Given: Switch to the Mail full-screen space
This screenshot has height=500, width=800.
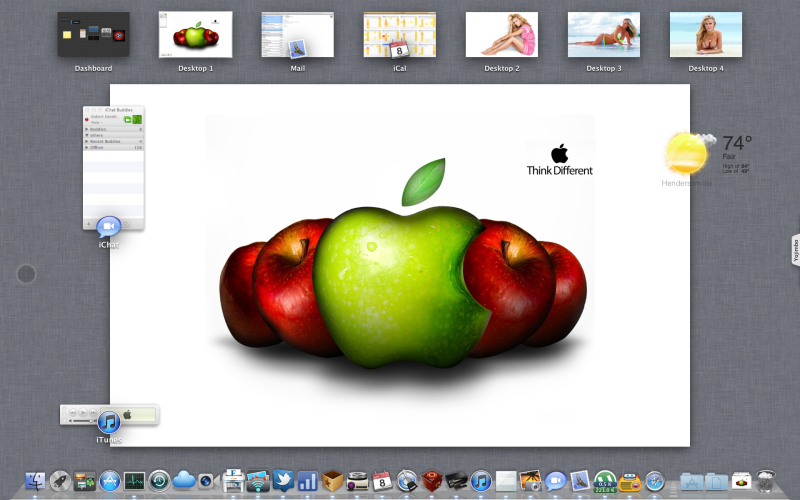Looking at the screenshot, I should click(297, 34).
